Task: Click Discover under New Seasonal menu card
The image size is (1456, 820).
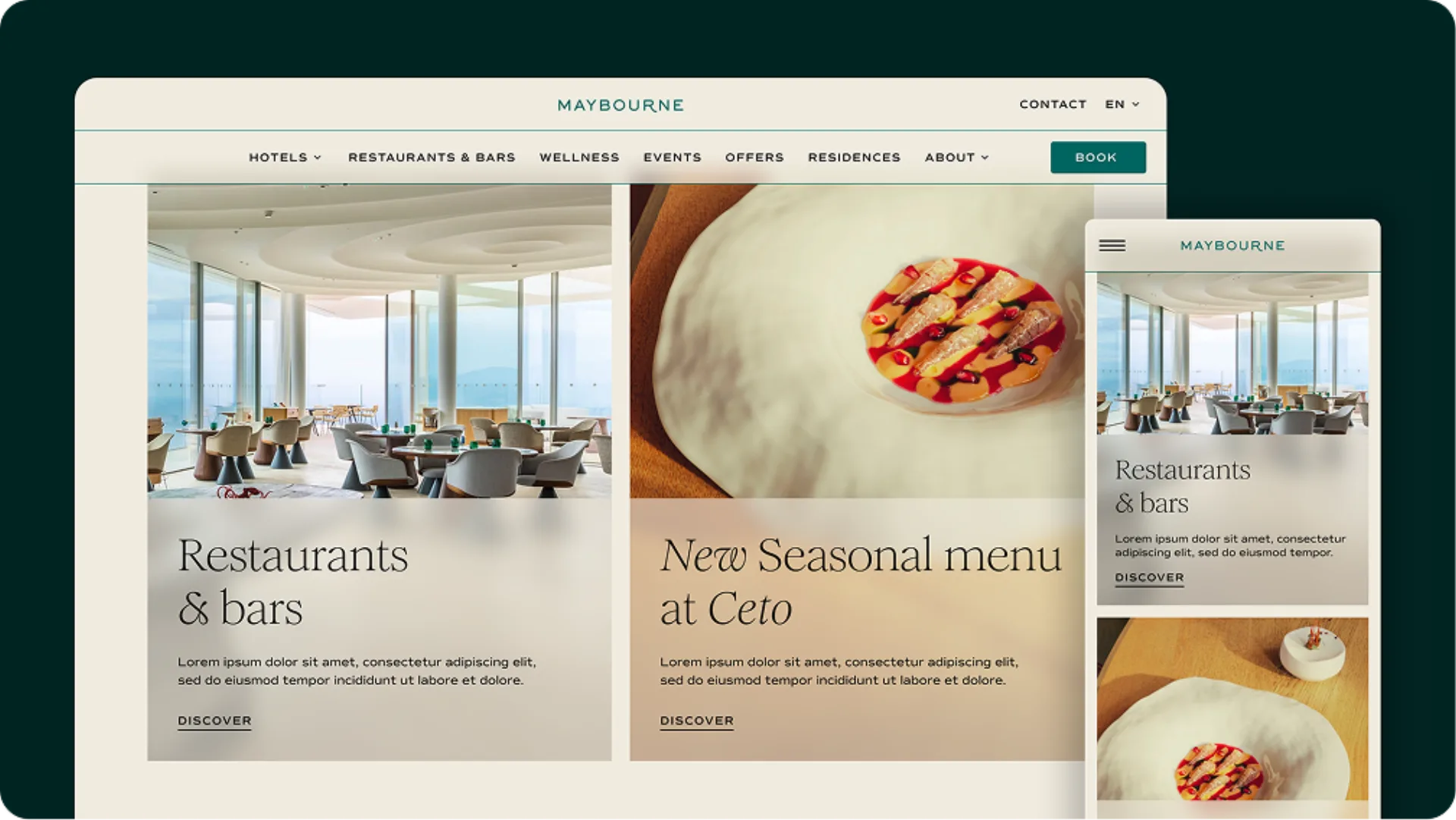Action: [697, 721]
